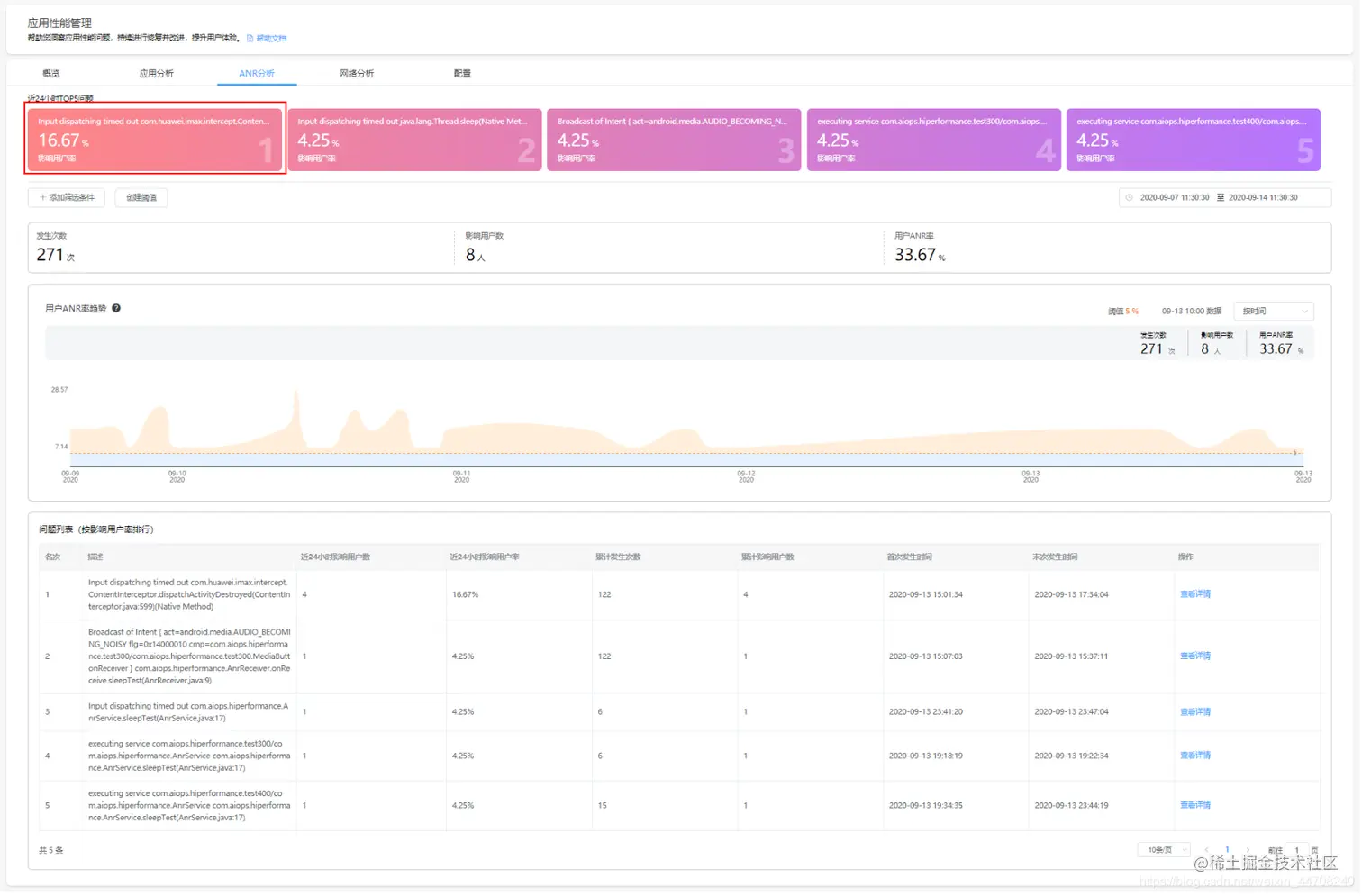Click 查看详情 for issue rank 4
Viewport: 1362px width, 896px height.
coord(1195,756)
